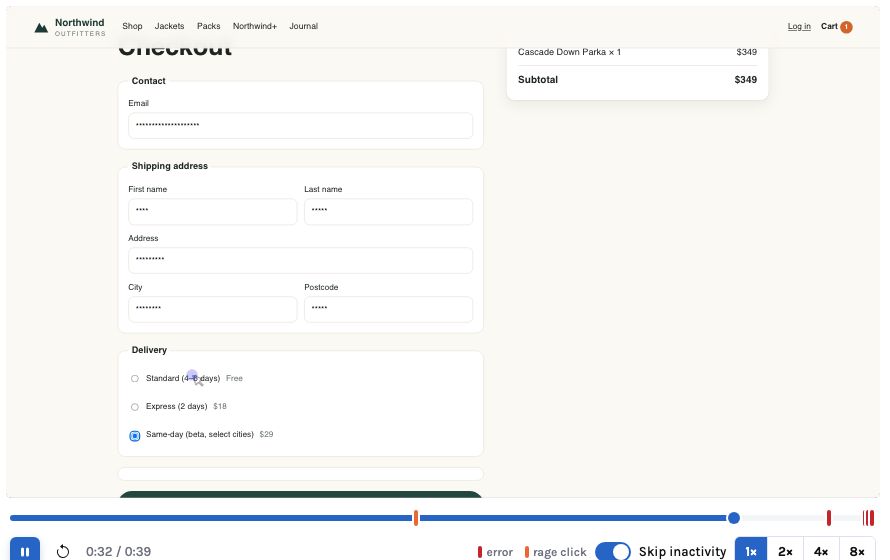The width and height of the screenshot is (890, 560).
Task: Open the Shop menu item
Action: 132,26
